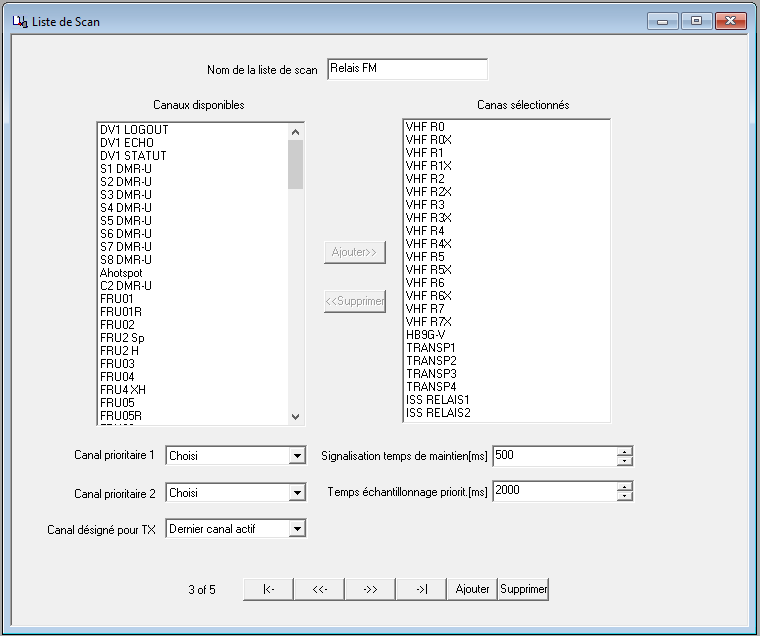760x636 pixels.
Task: Go to next scan list record
Action: click(x=371, y=589)
